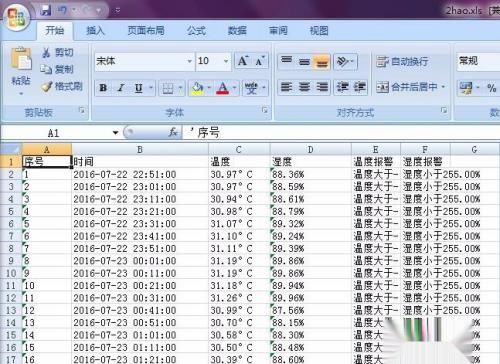The width and height of the screenshot is (500, 364).
Task: Switch to the 插入 Insert tab
Action: pyautogui.click(x=95, y=31)
